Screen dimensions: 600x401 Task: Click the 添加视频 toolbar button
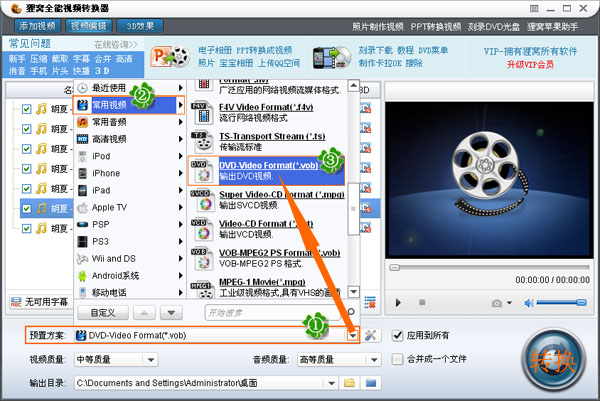tap(38, 26)
